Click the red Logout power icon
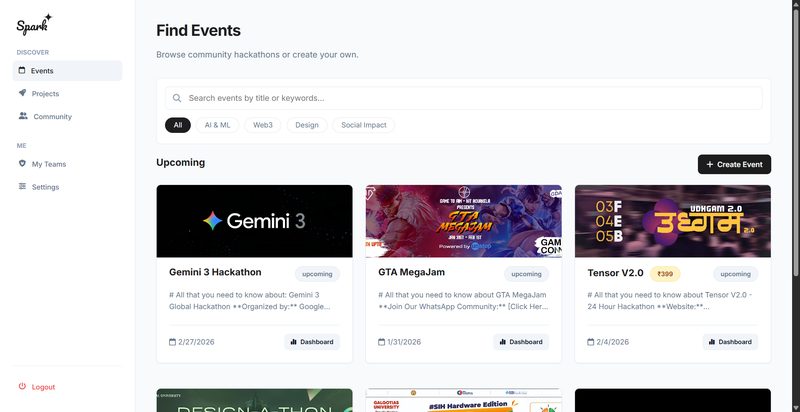 [x=22, y=387]
